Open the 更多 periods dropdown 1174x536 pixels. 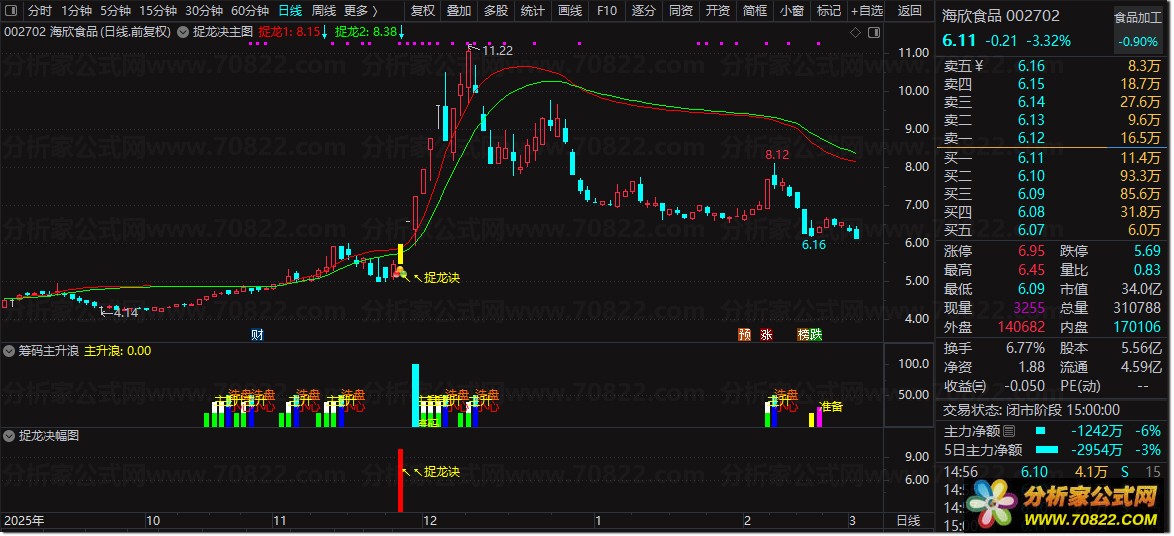[360, 10]
